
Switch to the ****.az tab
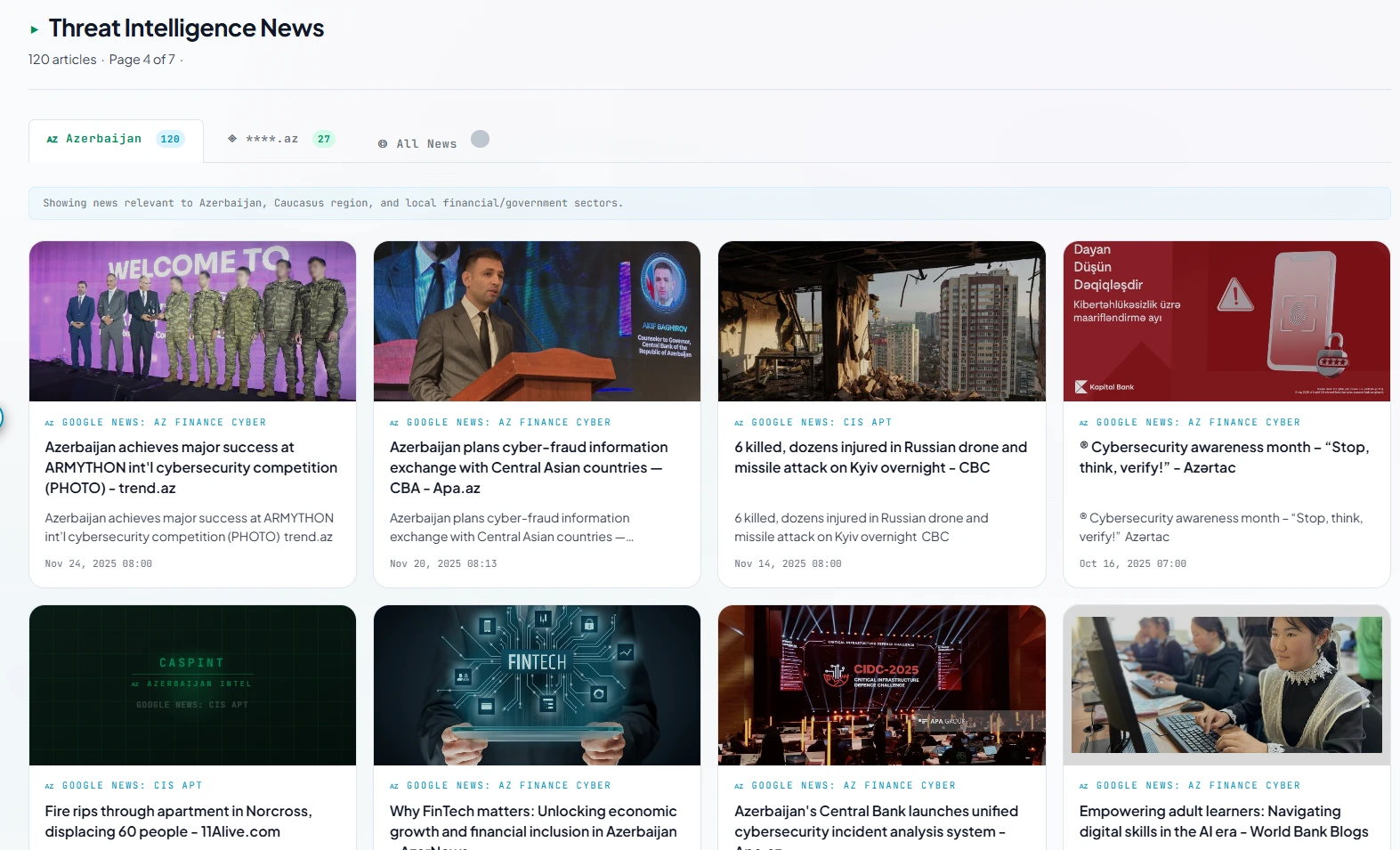pos(281,139)
